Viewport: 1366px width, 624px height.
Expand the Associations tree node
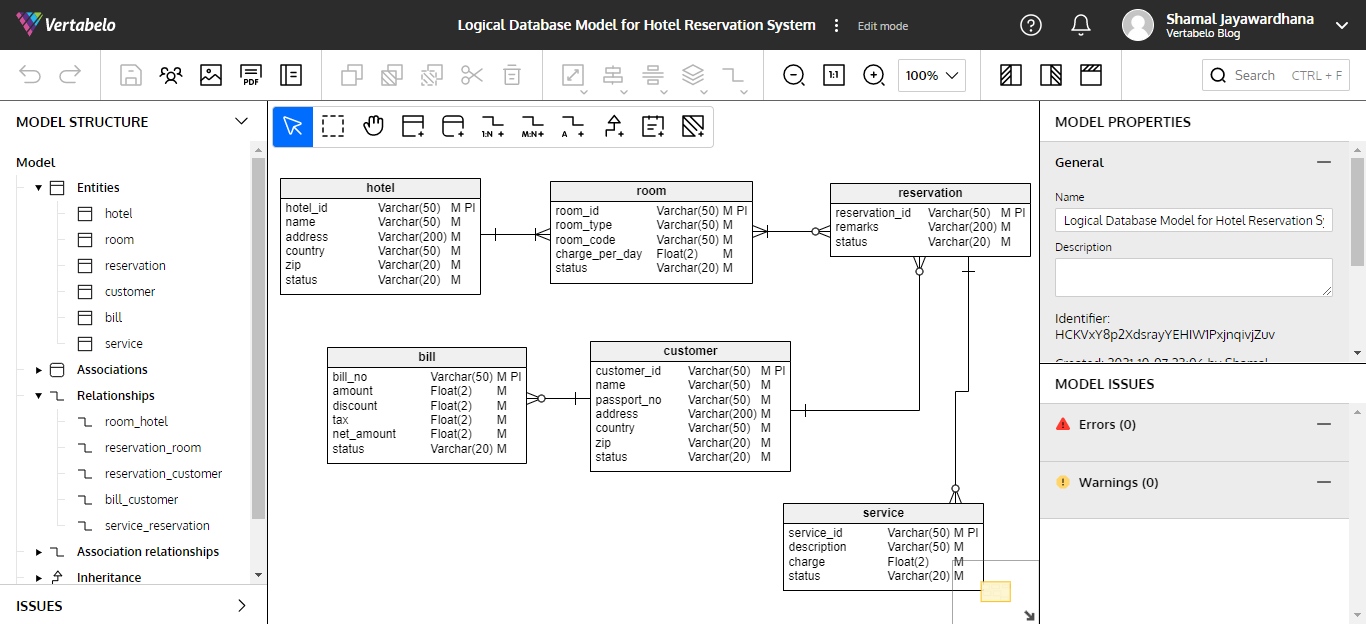[x=39, y=370]
